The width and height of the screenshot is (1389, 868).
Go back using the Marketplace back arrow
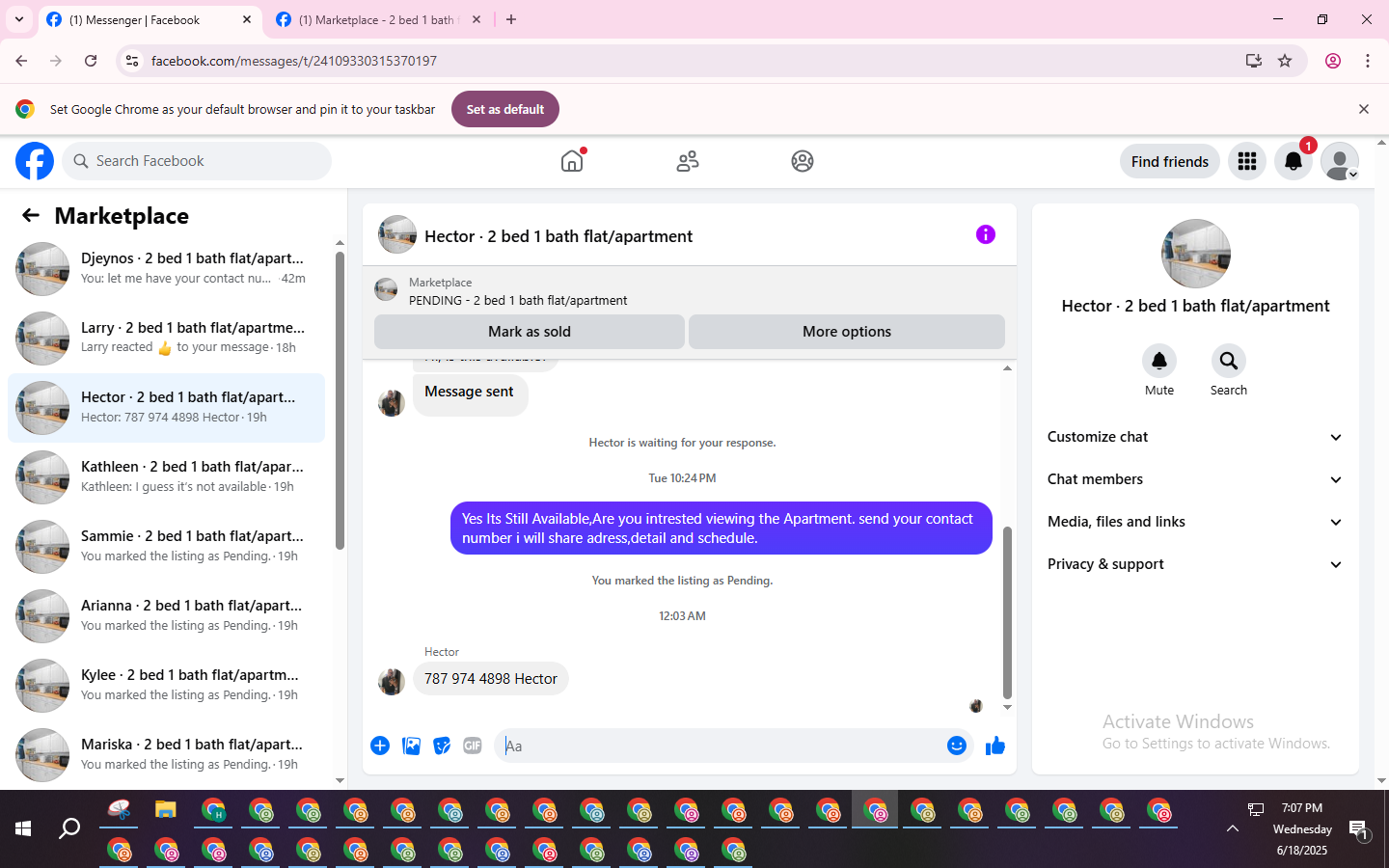(31, 215)
